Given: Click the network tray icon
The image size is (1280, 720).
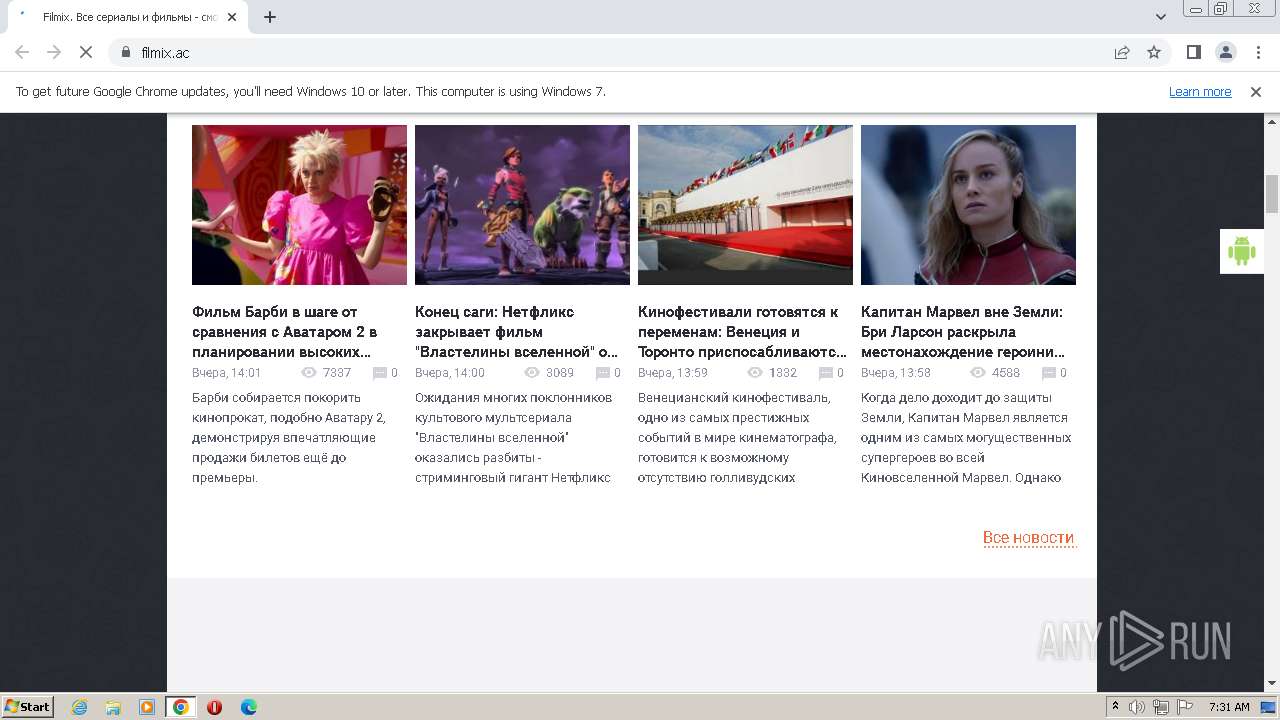Looking at the screenshot, I should [x=1160, y=707].
